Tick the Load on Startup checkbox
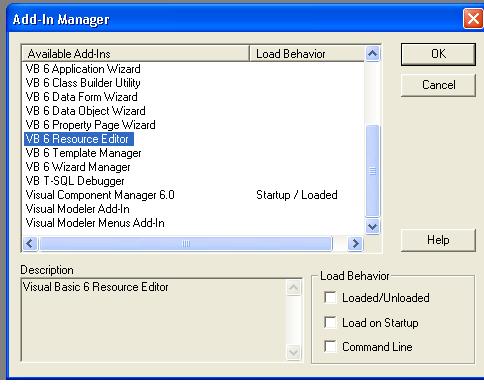 (330, 322)
